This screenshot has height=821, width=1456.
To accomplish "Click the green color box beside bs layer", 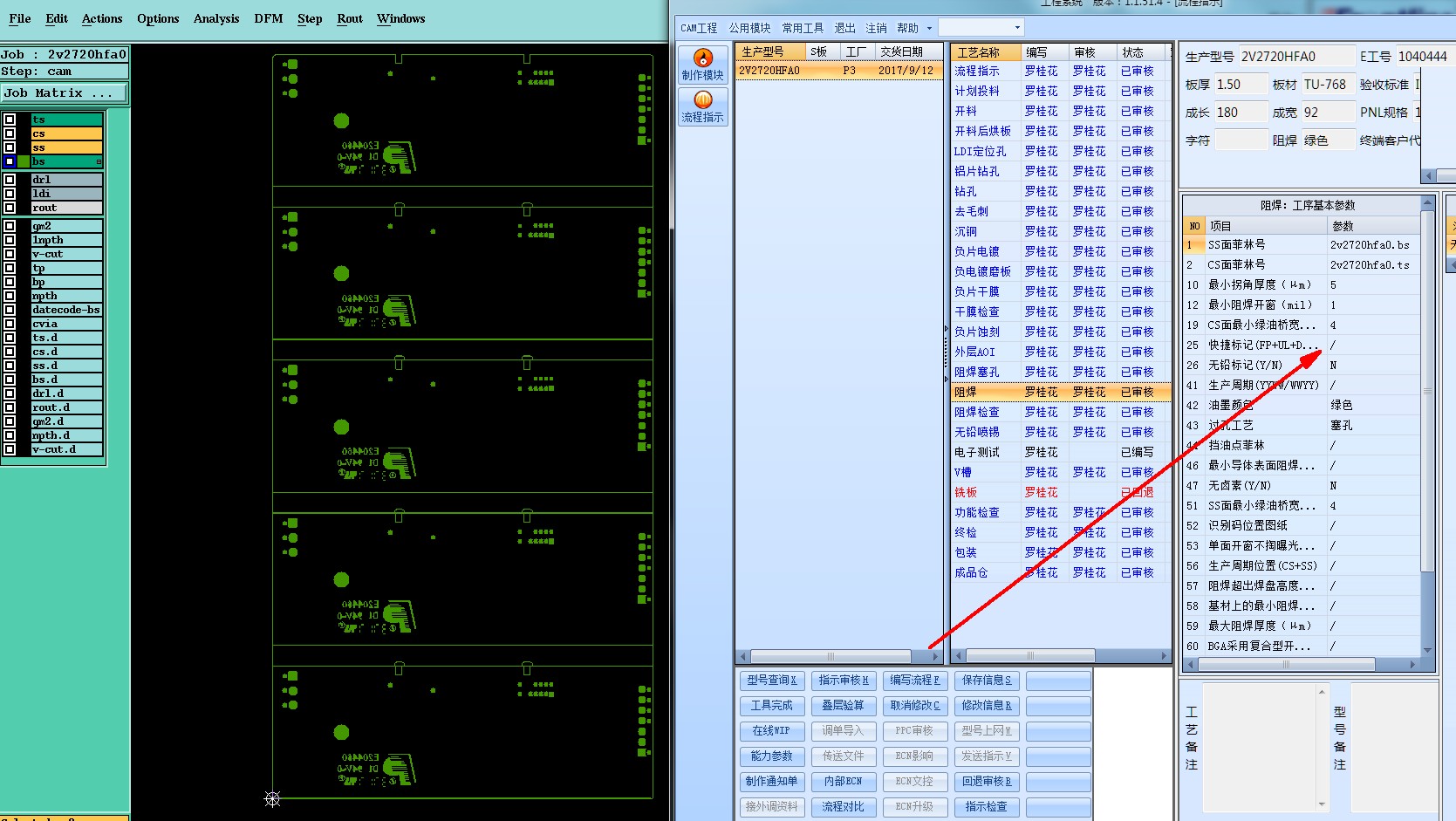I will [x=24, y=161].
